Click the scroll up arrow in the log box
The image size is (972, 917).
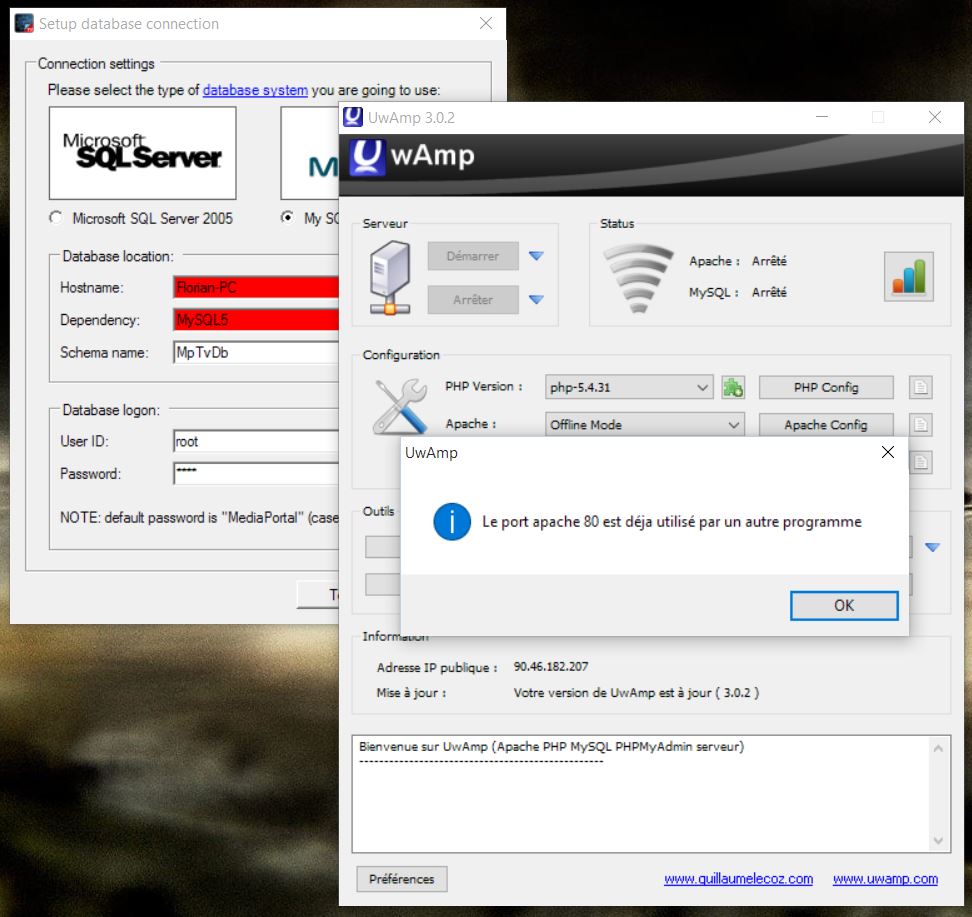[938, 748]
